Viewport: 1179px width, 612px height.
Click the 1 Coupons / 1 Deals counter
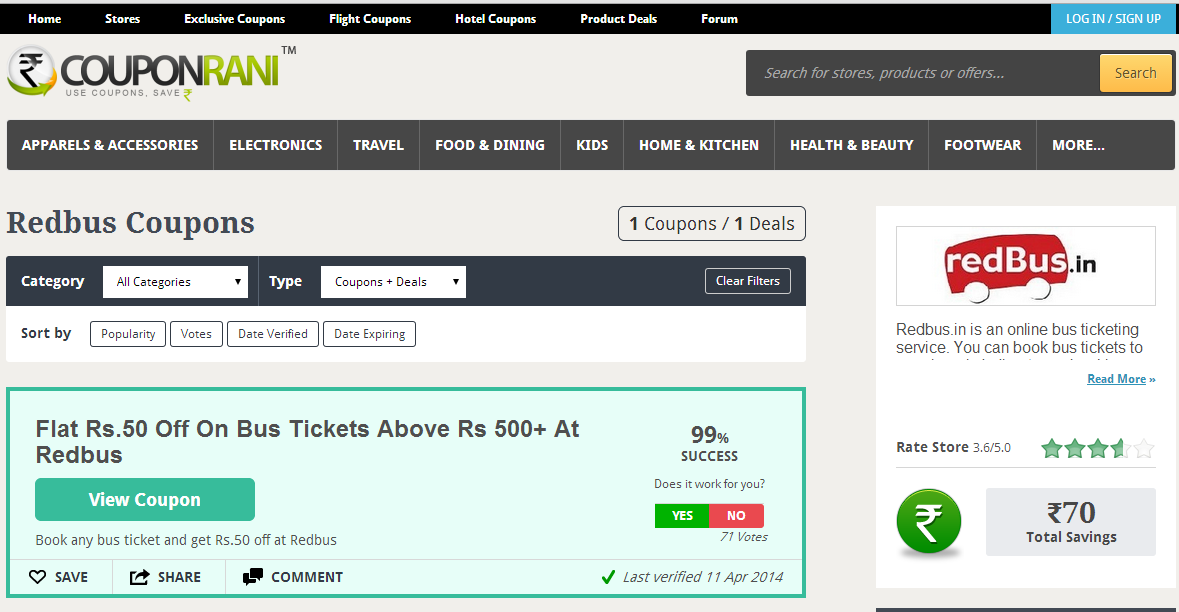[x=711, y=223]
